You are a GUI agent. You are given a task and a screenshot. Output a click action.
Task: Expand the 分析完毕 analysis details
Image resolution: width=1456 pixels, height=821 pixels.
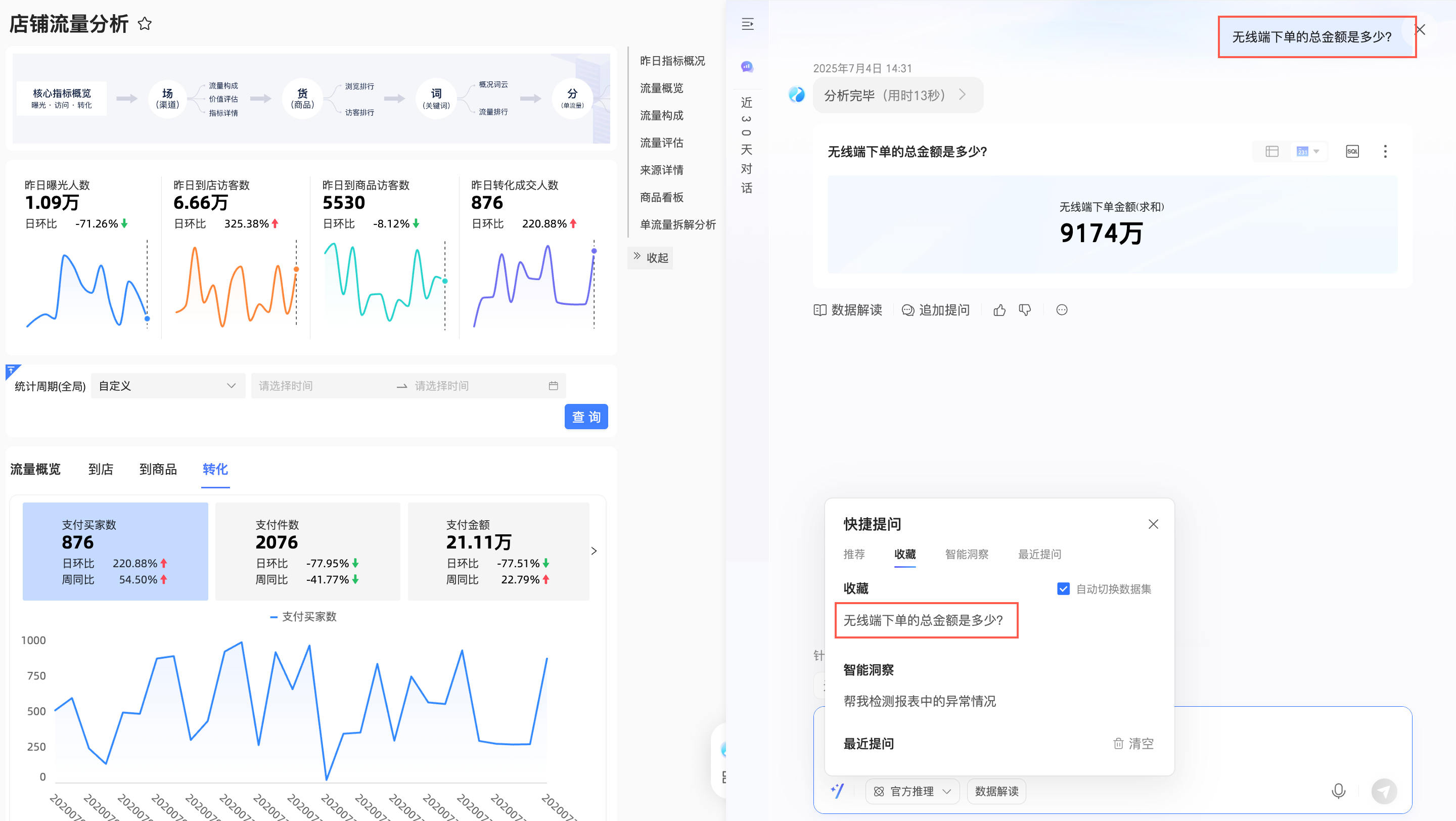[897, 95]
